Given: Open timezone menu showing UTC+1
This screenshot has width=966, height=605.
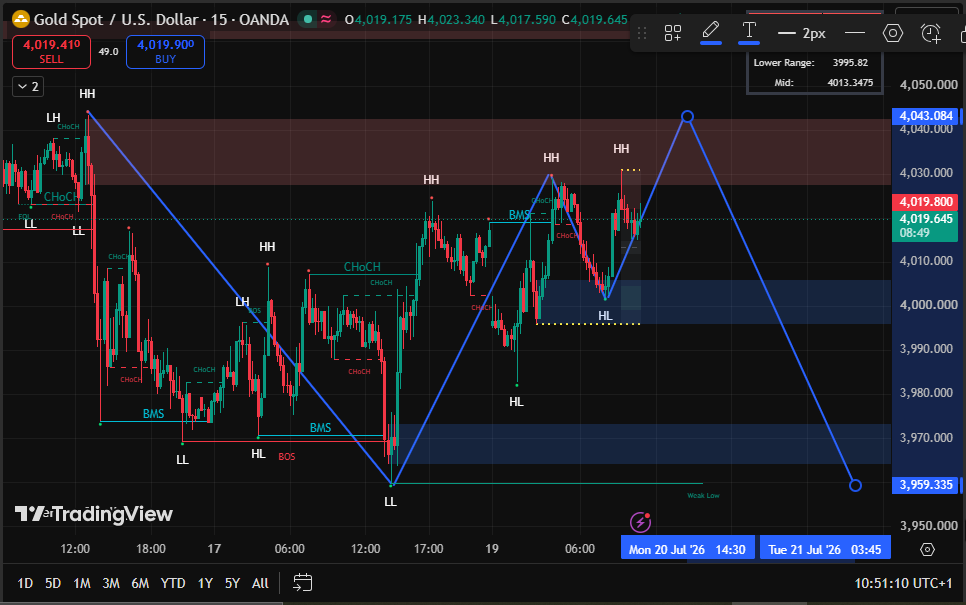Looking at the screenshot, I should (903, 583).
